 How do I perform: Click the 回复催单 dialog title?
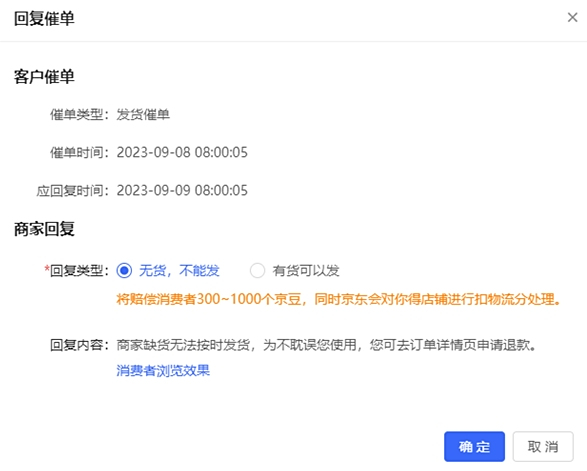[x=44, y=19]
